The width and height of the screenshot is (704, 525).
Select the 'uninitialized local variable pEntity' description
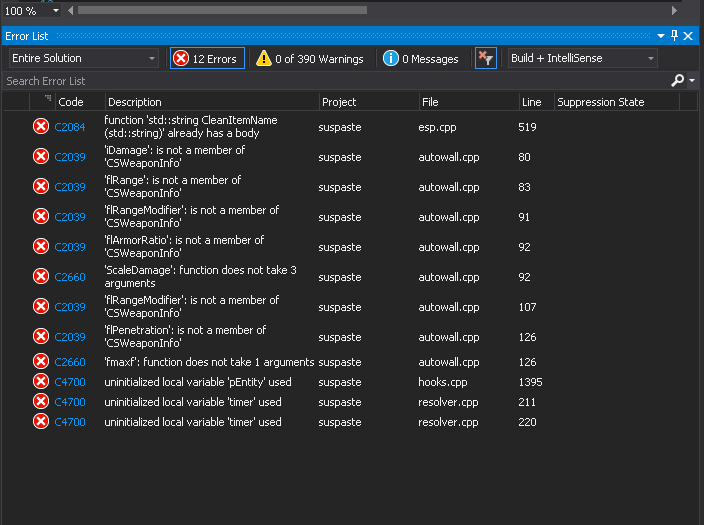click(x=198, y=382)
